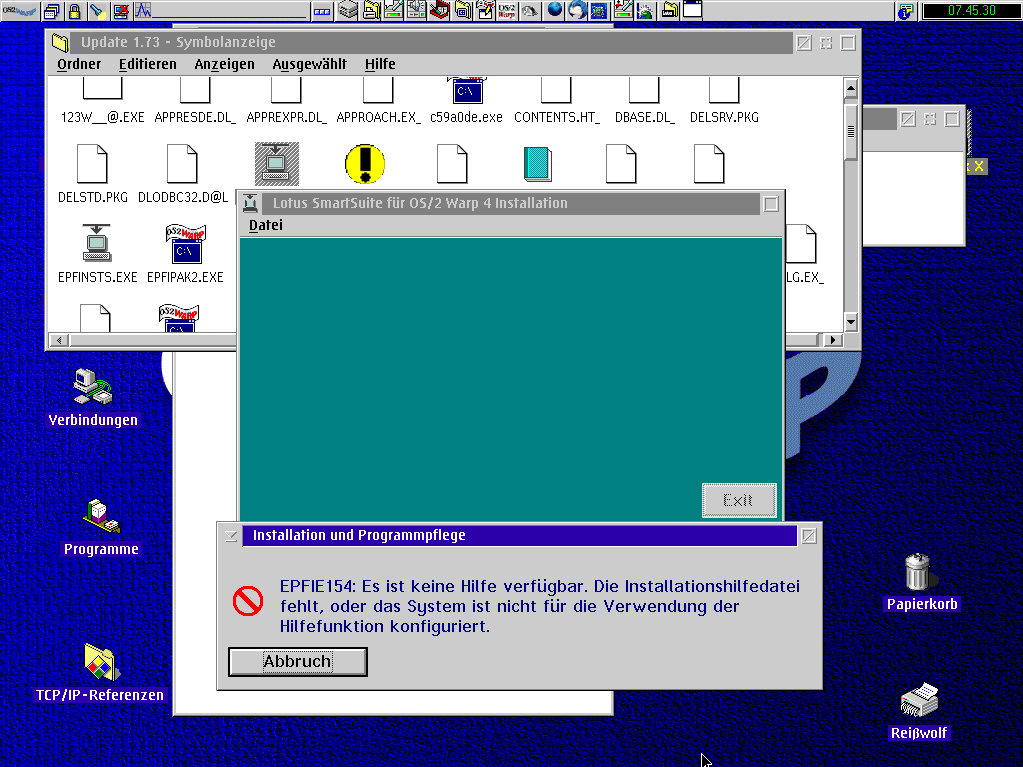Select the Papierkorb trash can icon
The width and height of the screenshot is (1023, 767).
(x=918, y=571)
